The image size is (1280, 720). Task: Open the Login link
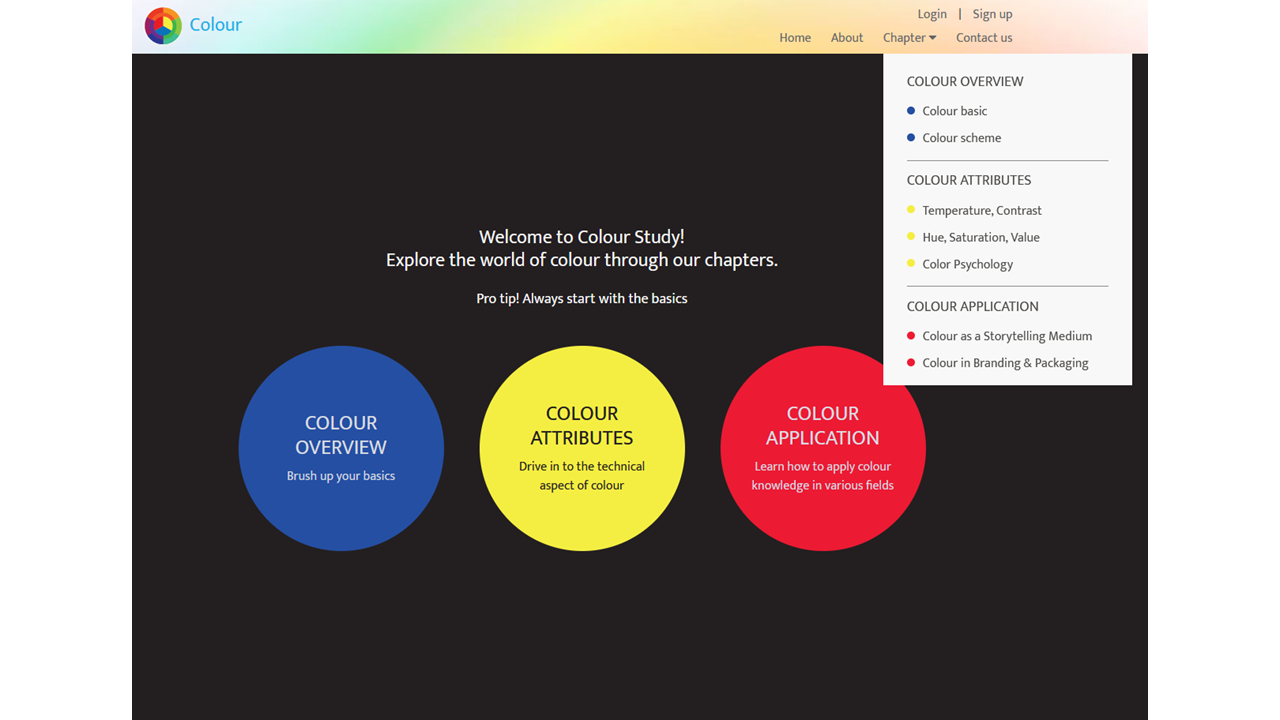coord(932,14)
